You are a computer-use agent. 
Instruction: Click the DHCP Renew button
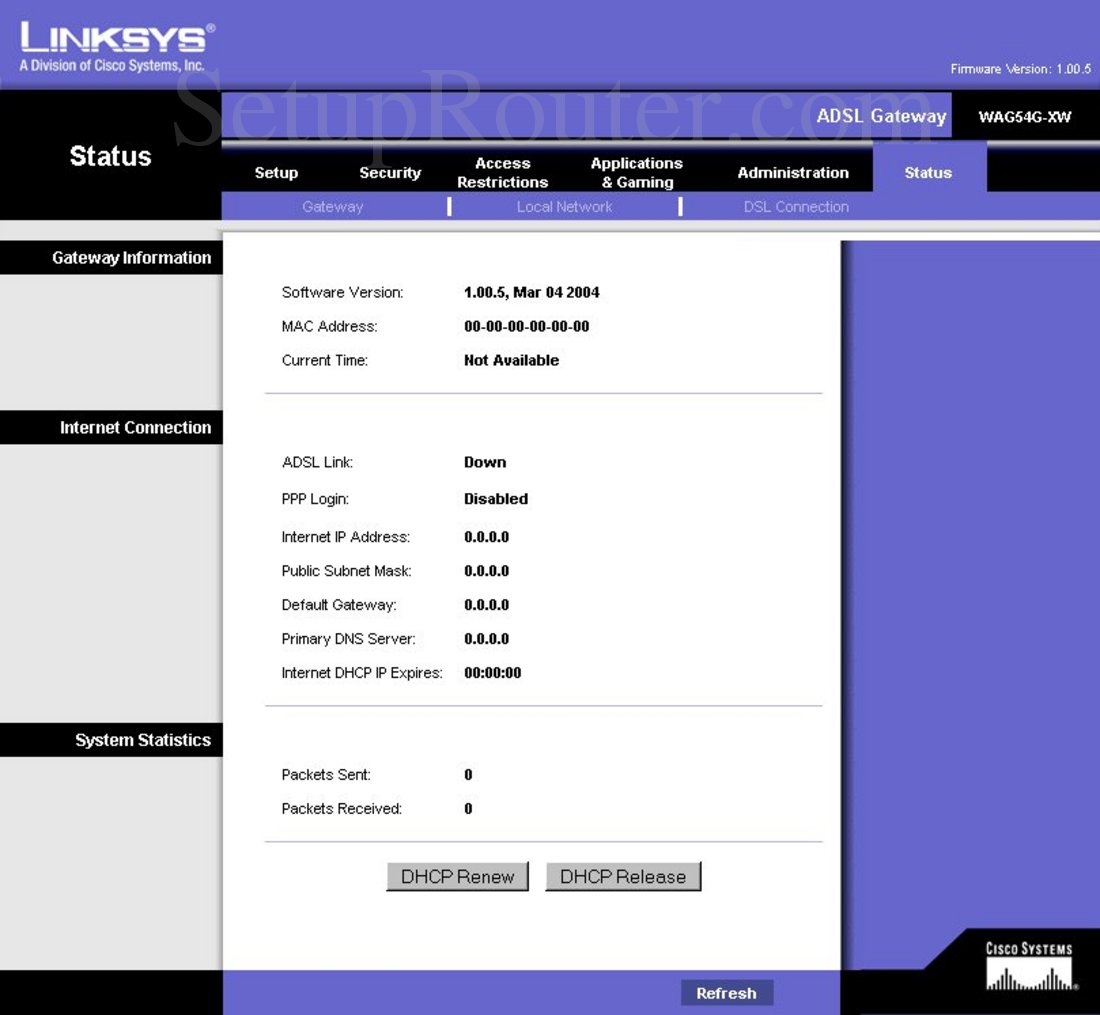[457, 876]
